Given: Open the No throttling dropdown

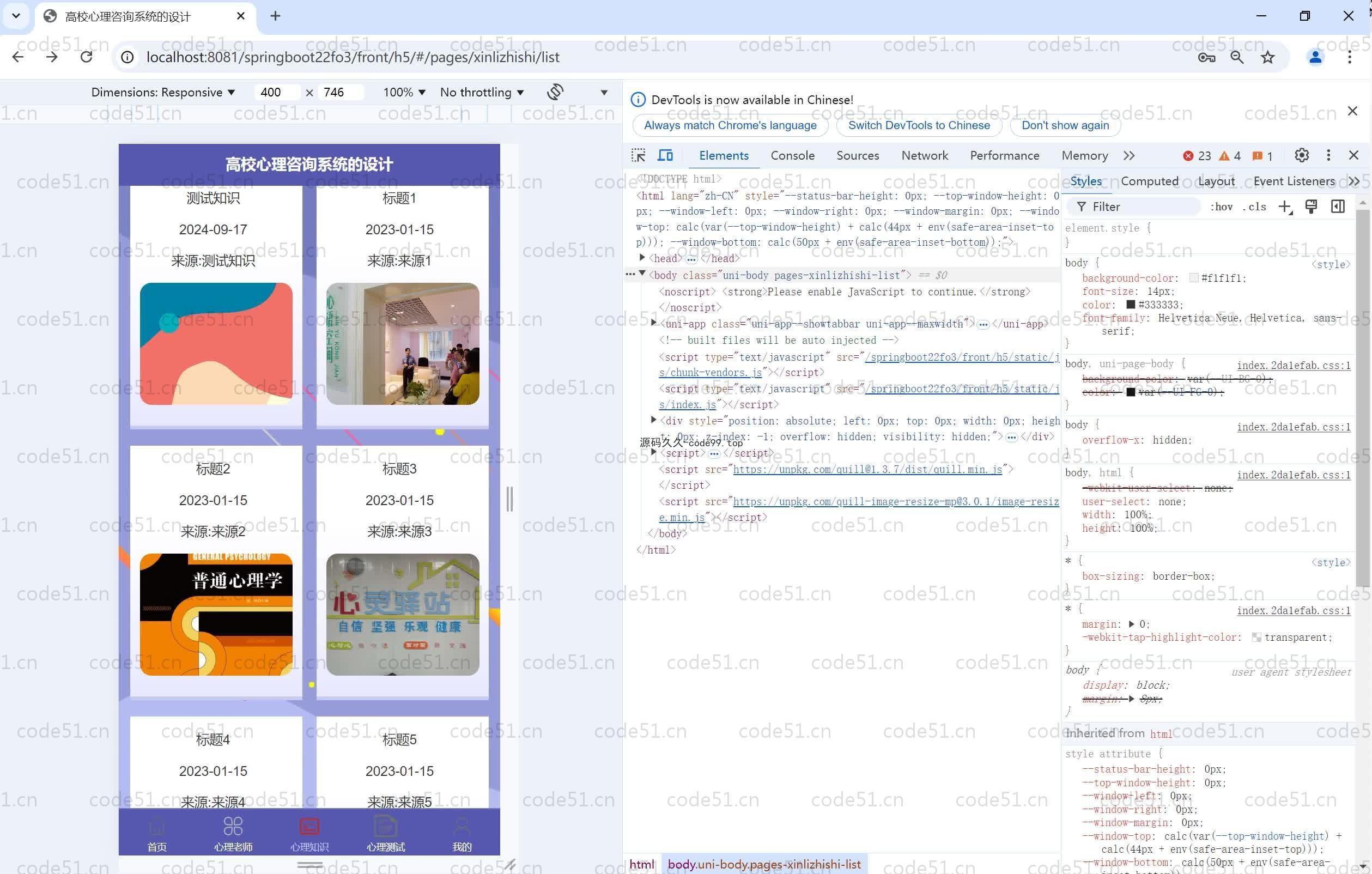Looking at the screenshot, I should pyautogui.click(x=482, y=92).
